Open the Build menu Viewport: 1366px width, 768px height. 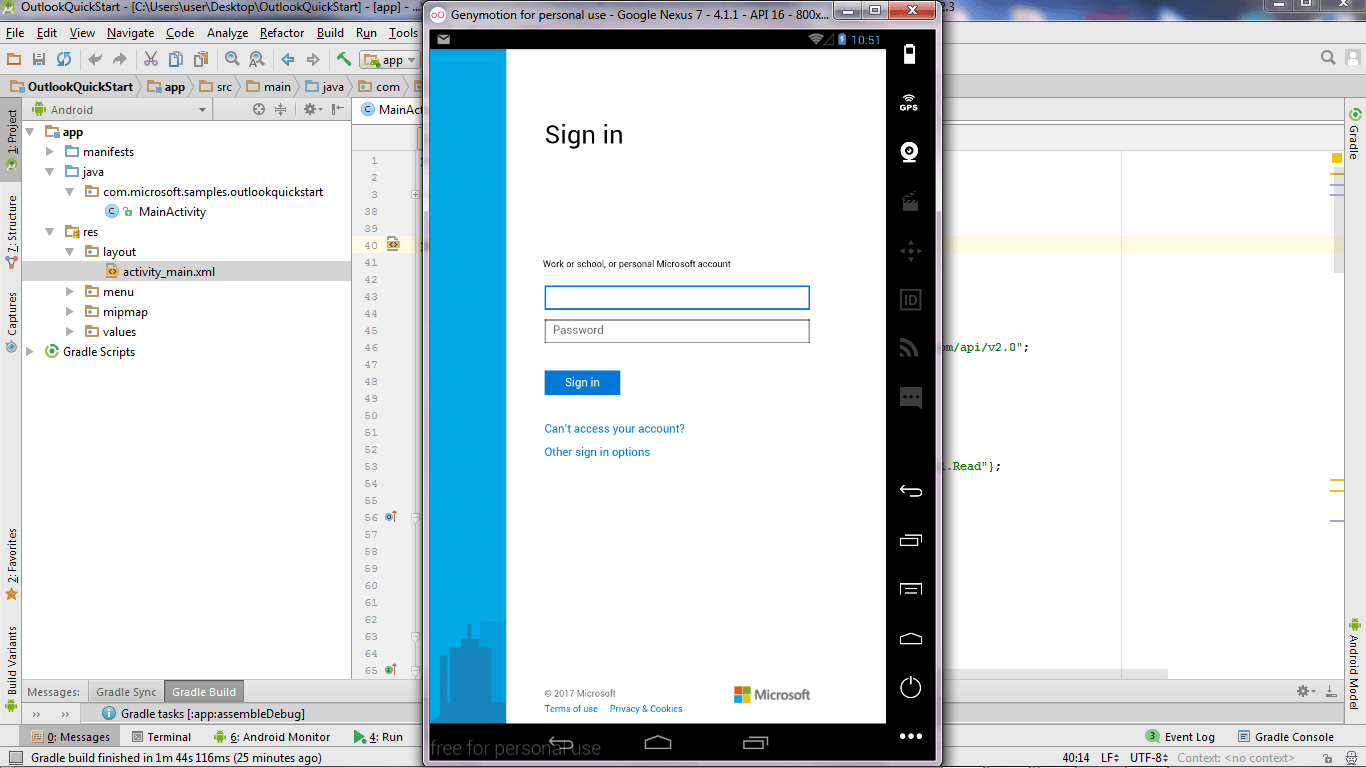[330, 33]
